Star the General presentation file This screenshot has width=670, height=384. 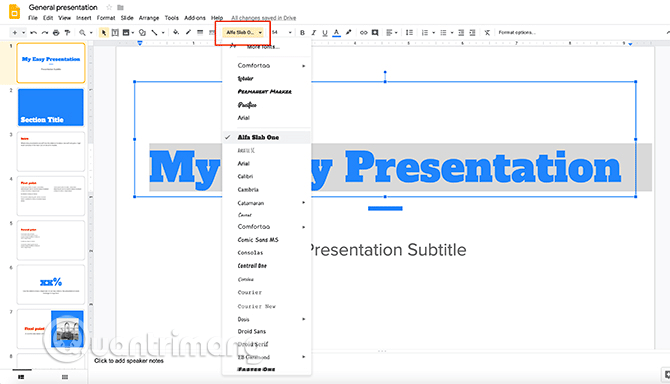pos(109,7)
